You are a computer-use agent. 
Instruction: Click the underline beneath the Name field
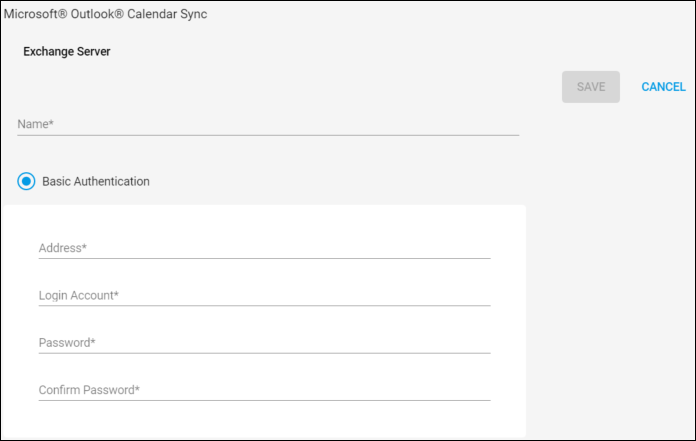[268, 135]
